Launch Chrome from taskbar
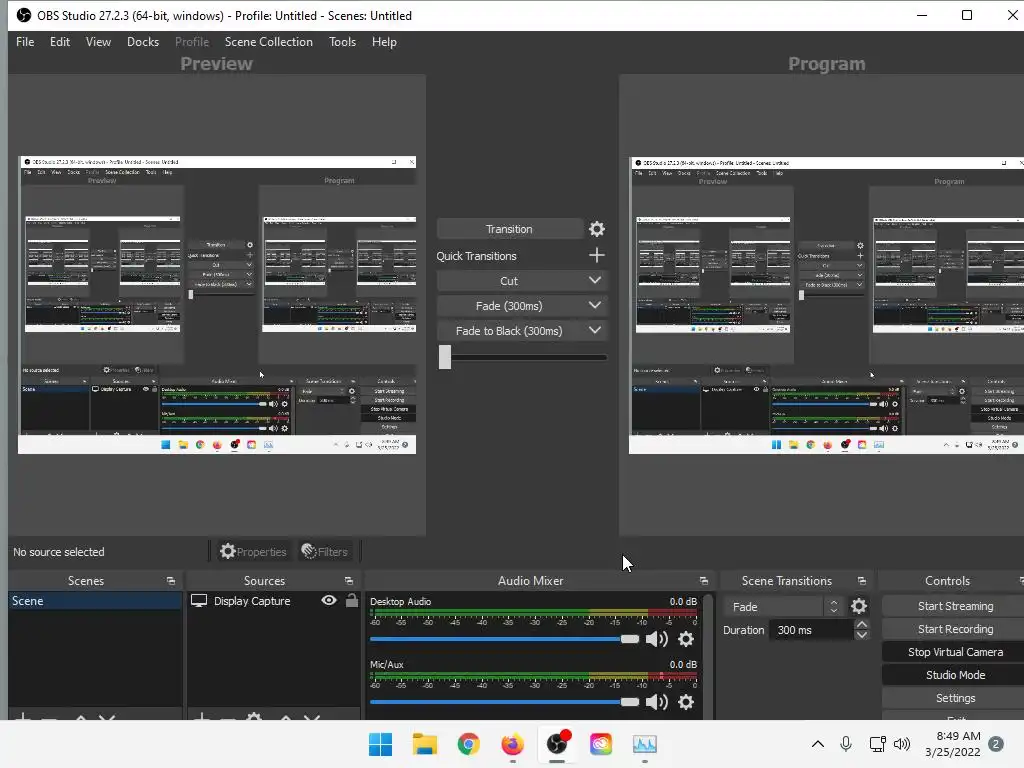This screenshot has height=768, width=1024. pyautogui.click(x=468, y=744)
